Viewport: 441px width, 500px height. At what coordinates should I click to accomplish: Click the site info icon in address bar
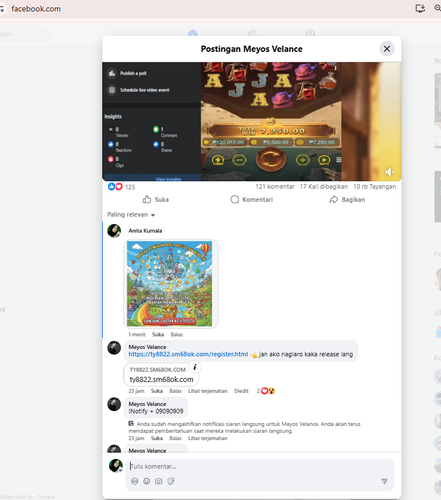tap(2, 9)
